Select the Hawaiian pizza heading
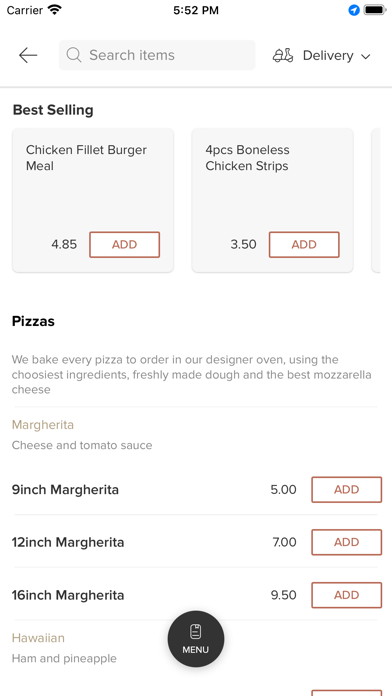The image size is (392, 696). coord(38,638)
